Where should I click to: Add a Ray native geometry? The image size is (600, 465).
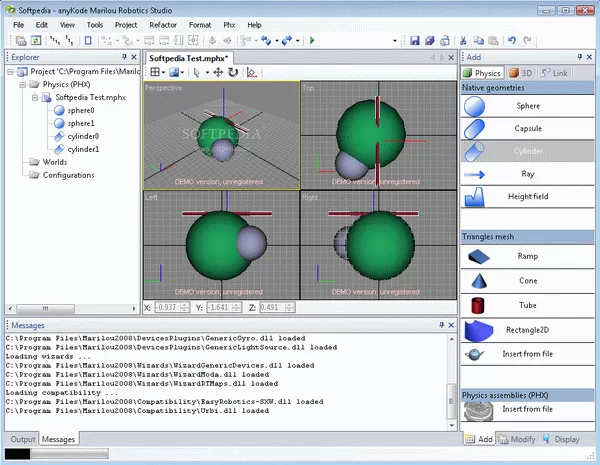pyautogui.click(x=527, y=174)
